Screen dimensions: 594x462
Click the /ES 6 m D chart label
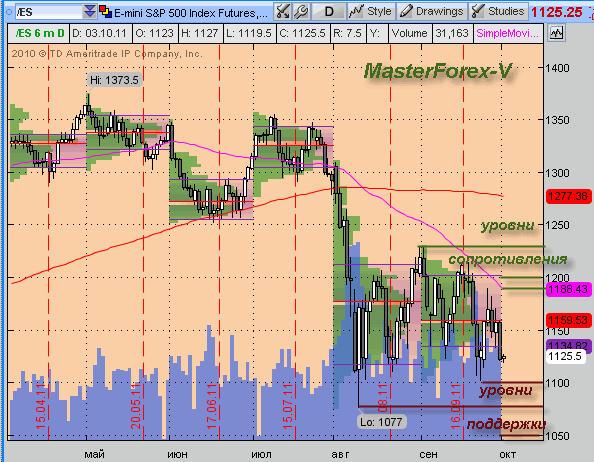tap(39, 33)
